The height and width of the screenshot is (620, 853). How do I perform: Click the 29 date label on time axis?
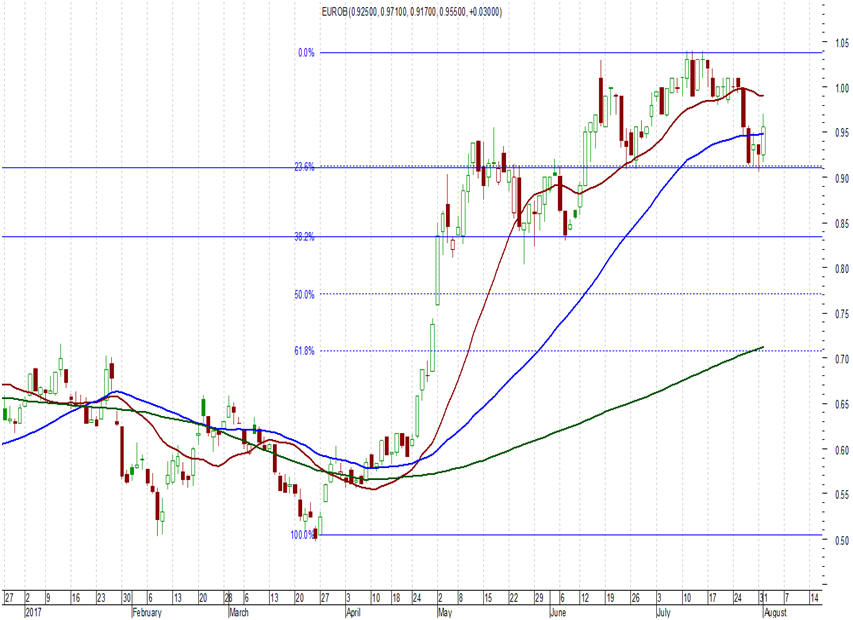(539, 598)
